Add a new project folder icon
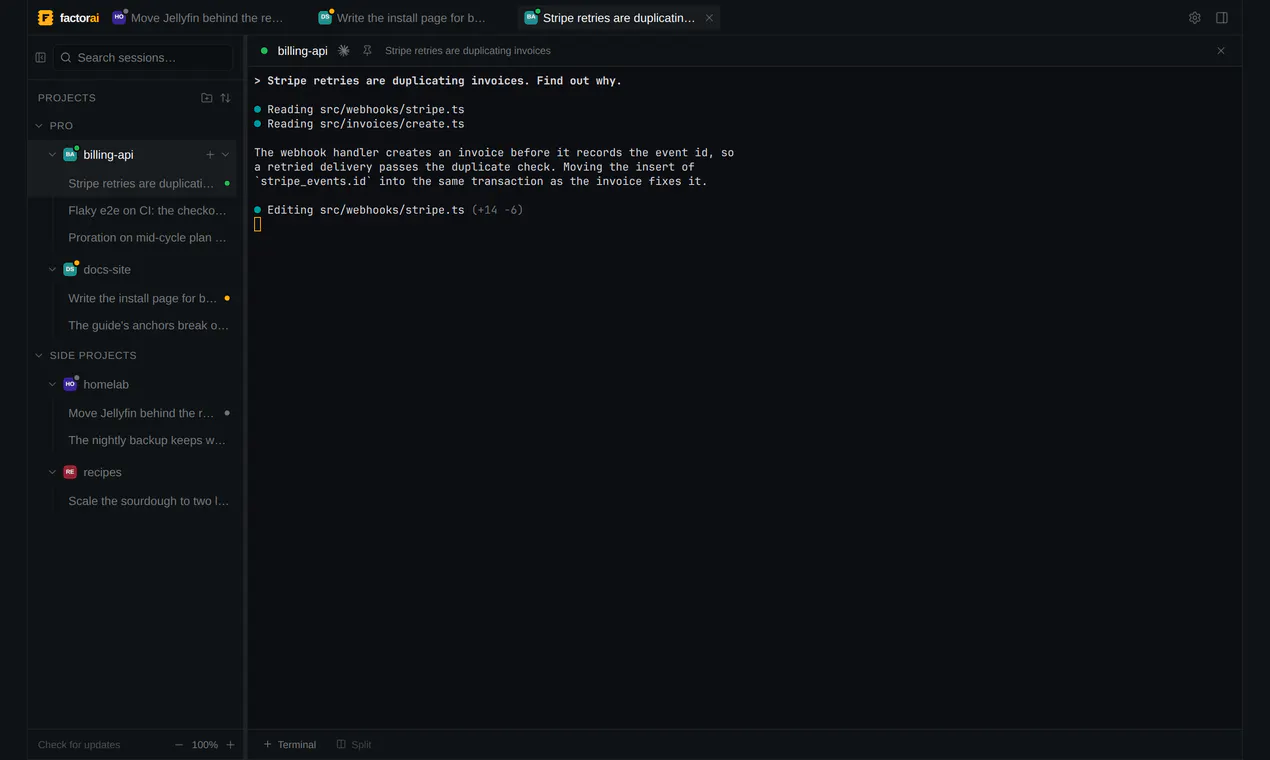1270x760 pixels. tap(206, 98)
